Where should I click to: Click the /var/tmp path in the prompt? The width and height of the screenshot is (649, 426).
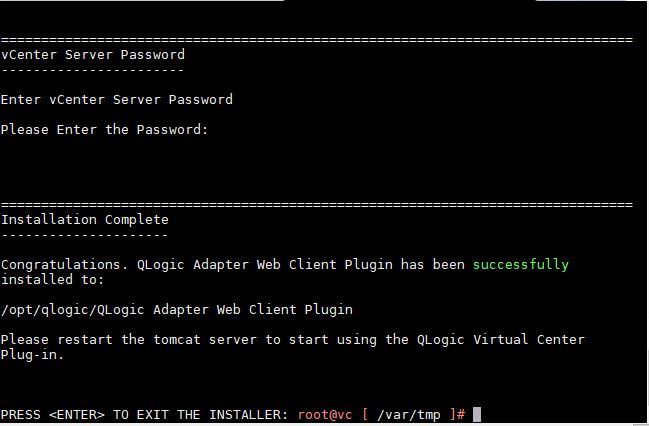click(409, 415)
